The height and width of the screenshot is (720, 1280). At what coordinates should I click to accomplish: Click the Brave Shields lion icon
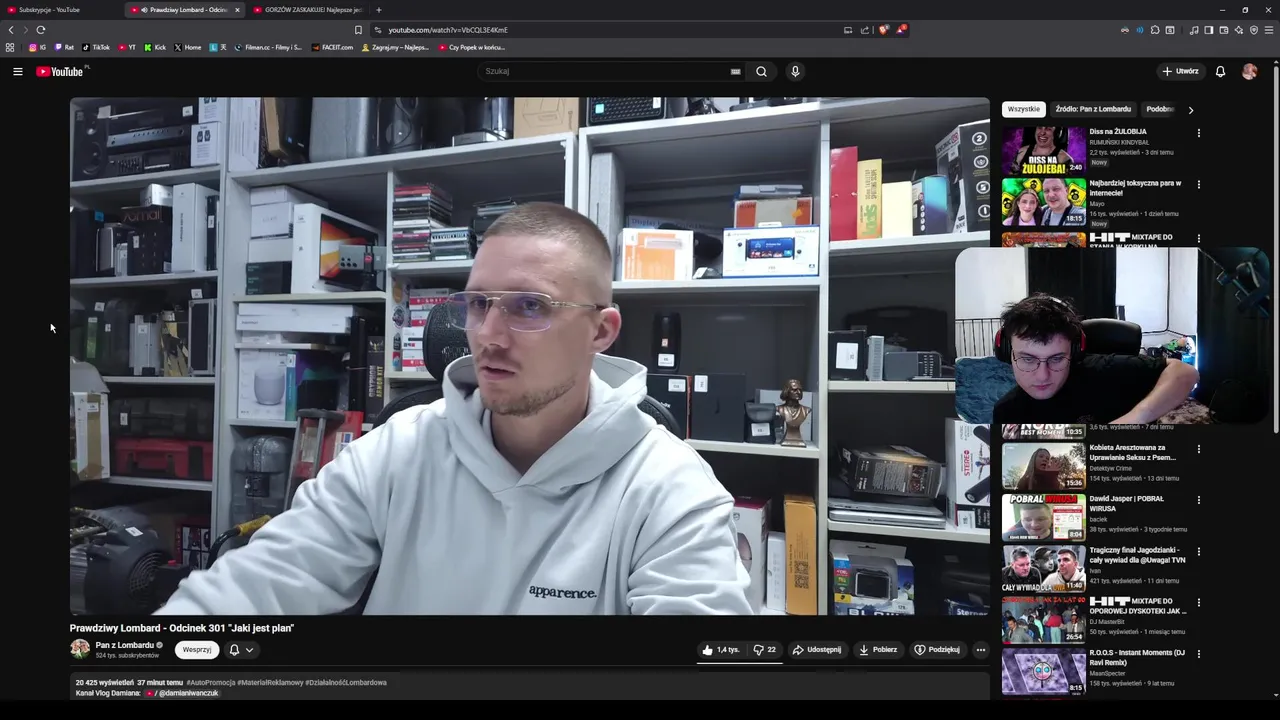point(883,30)
